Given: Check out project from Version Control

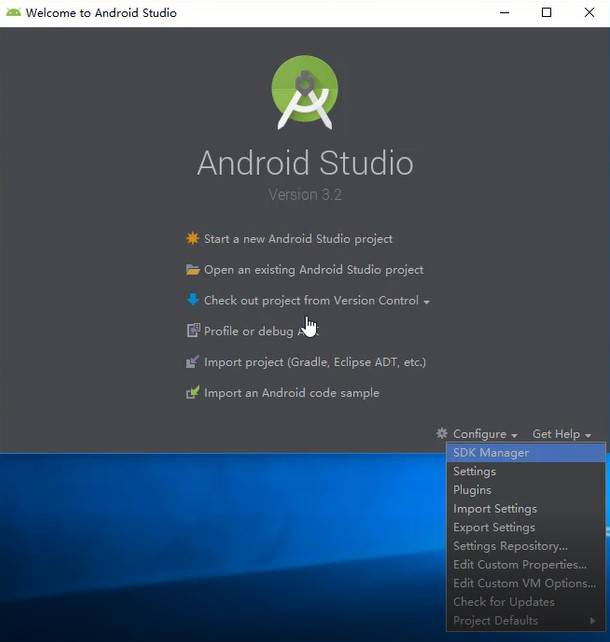Looking at the screenshot, I should [x=311, y=301].
